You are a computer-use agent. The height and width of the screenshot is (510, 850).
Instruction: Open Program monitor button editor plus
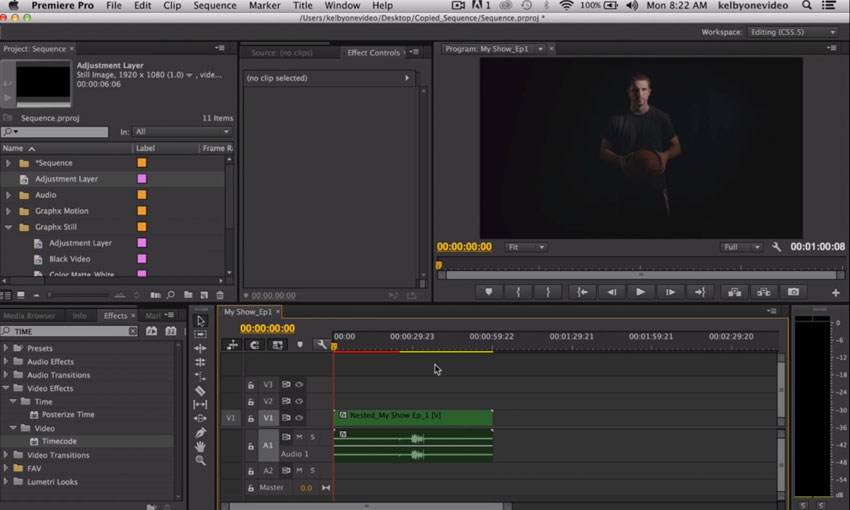[x=835, y=293]
